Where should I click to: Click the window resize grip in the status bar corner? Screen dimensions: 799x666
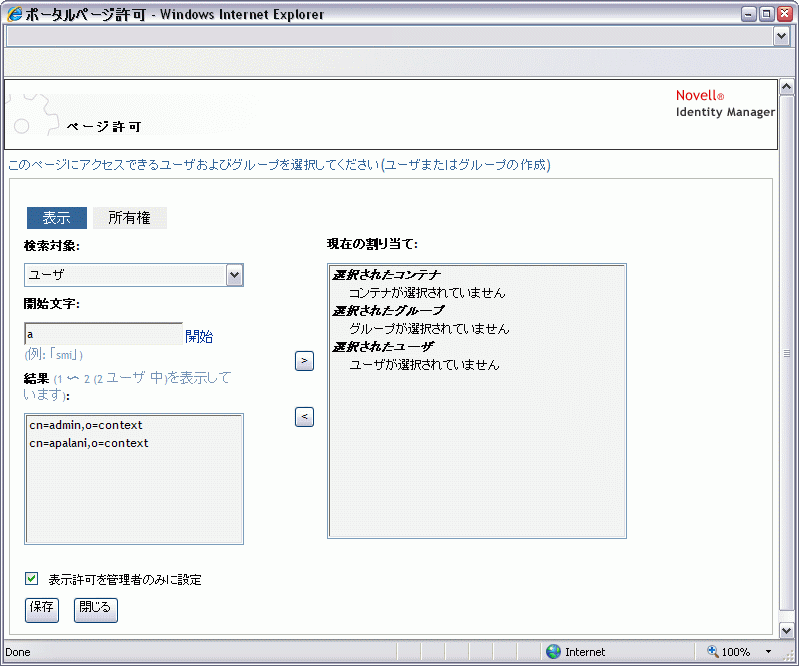click(x=790, y=657)
